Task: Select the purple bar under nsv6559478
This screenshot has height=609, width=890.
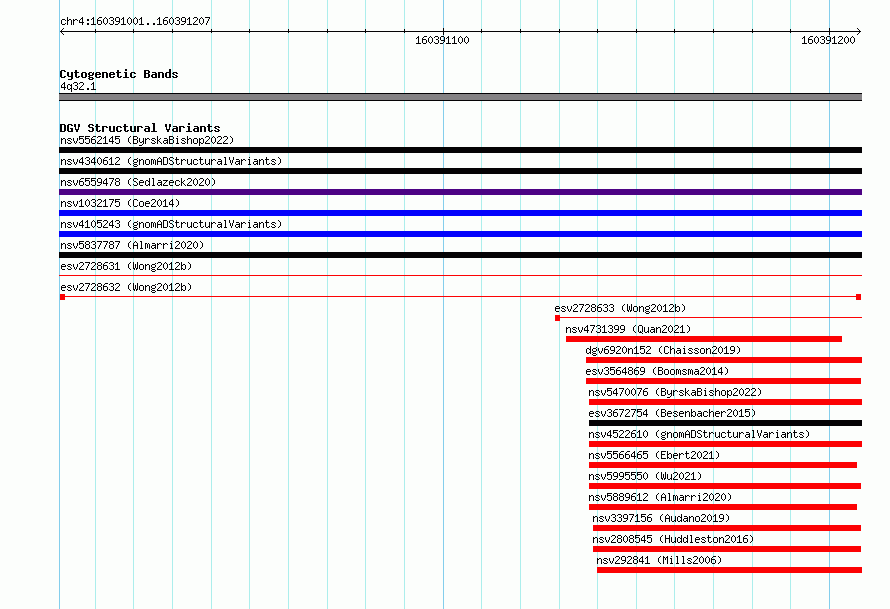Action: coord(460,192)
